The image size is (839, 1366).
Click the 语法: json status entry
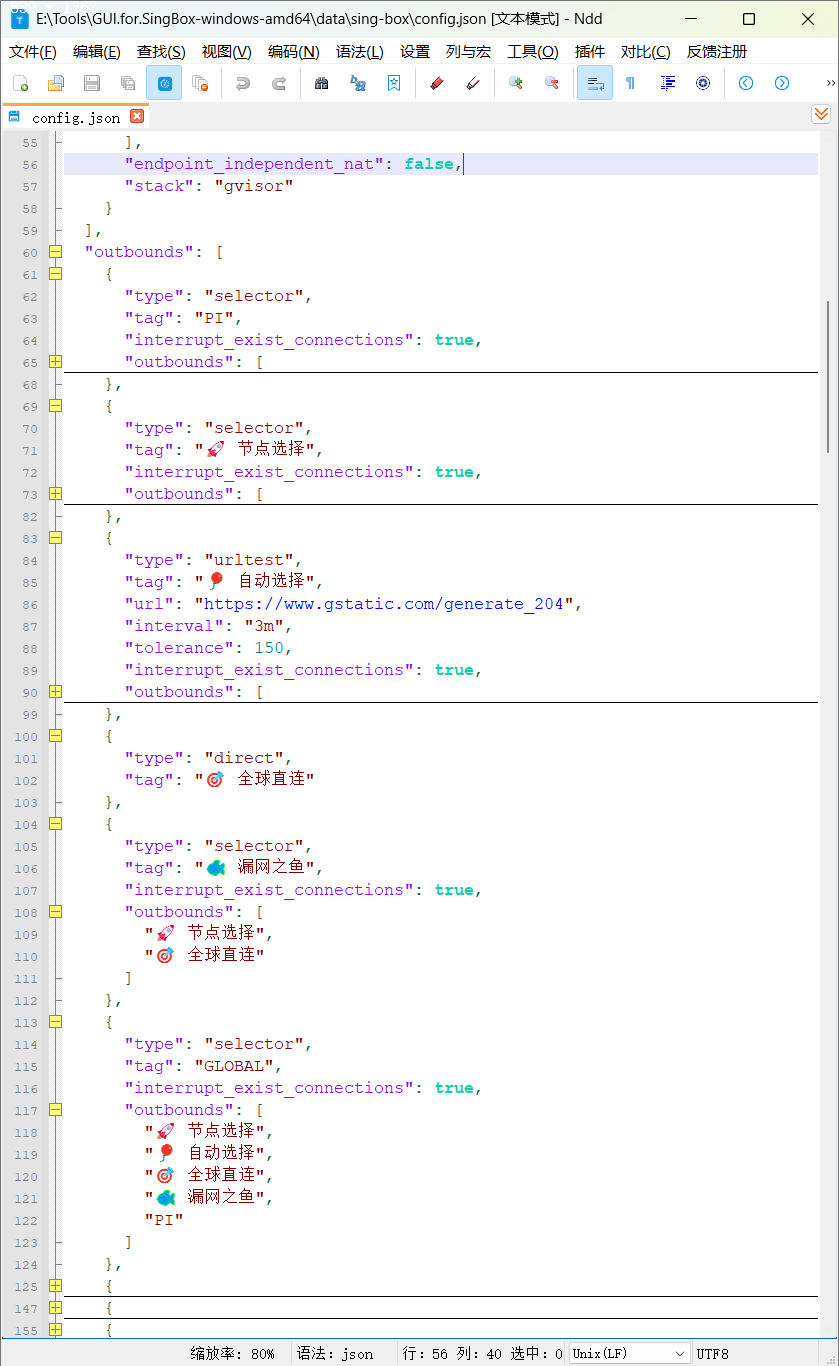335,1353
